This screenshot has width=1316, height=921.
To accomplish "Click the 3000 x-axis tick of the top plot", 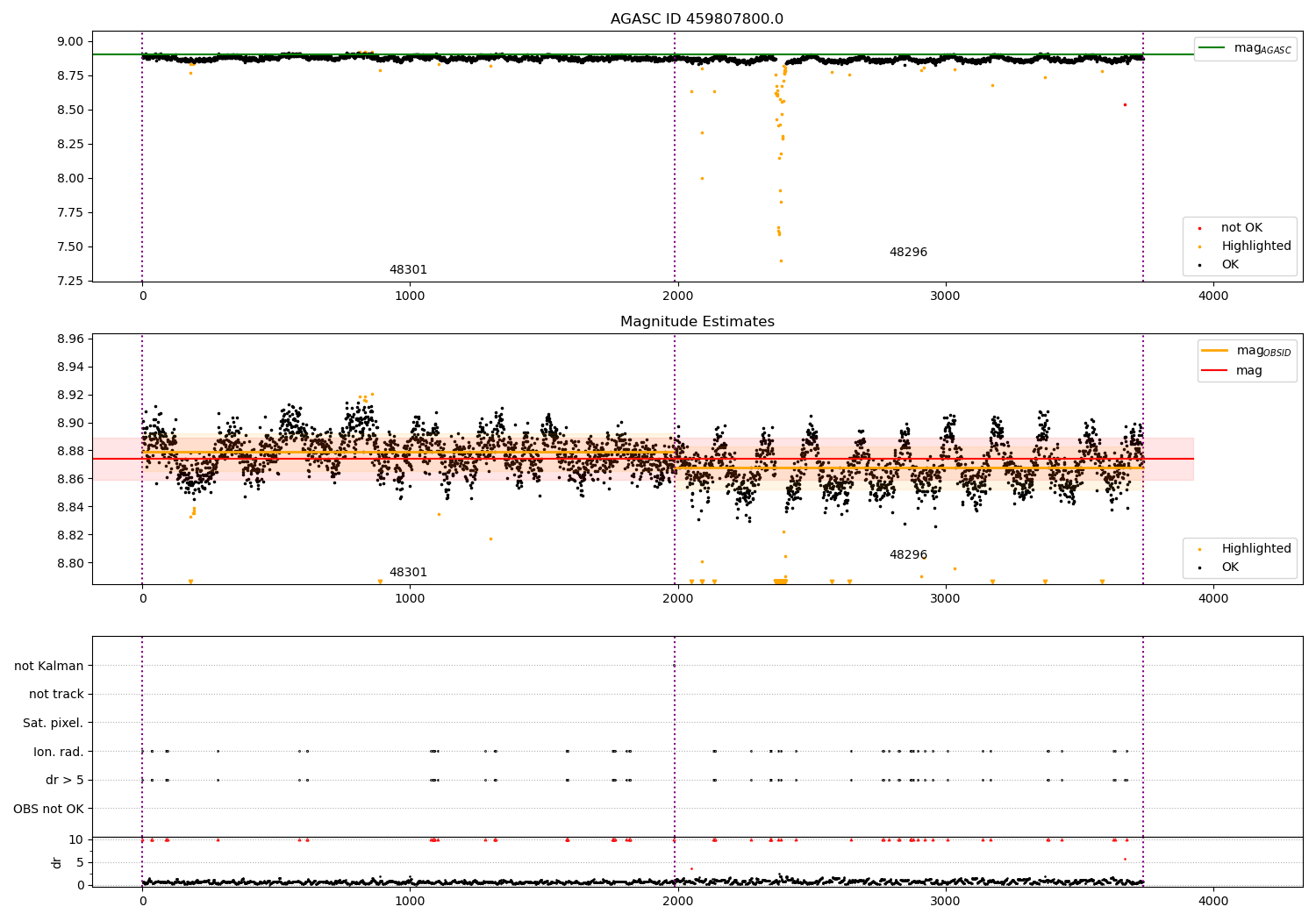I will [946, 296].
